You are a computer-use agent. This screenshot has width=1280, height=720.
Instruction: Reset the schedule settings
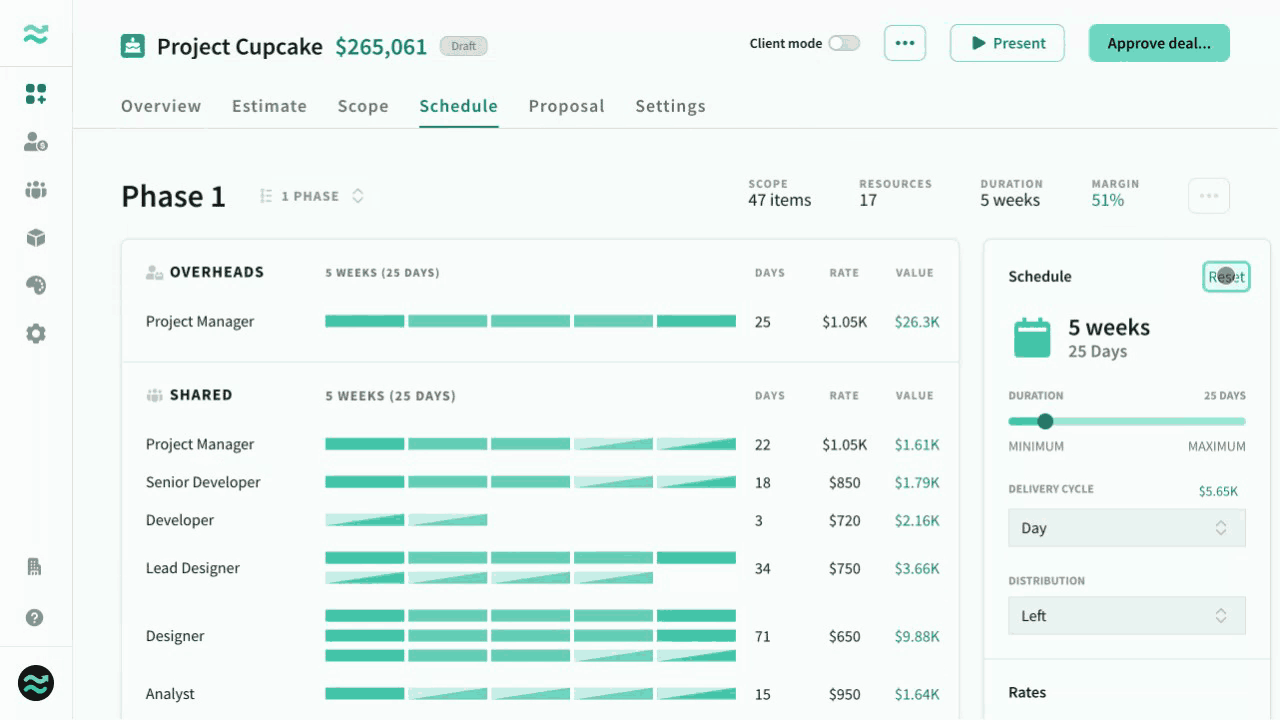pyautogui.click(x=1226, y=277)
